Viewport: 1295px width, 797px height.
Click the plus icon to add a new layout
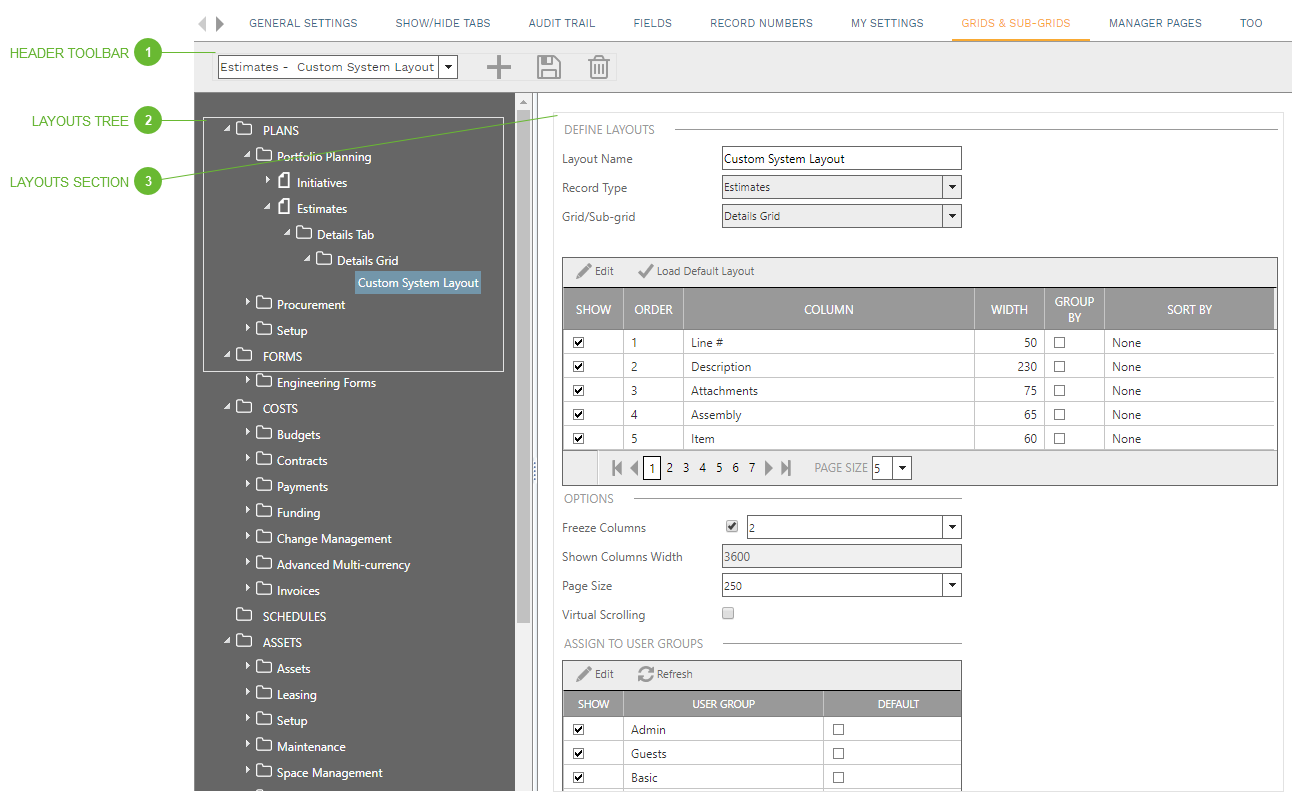point(498,66)
